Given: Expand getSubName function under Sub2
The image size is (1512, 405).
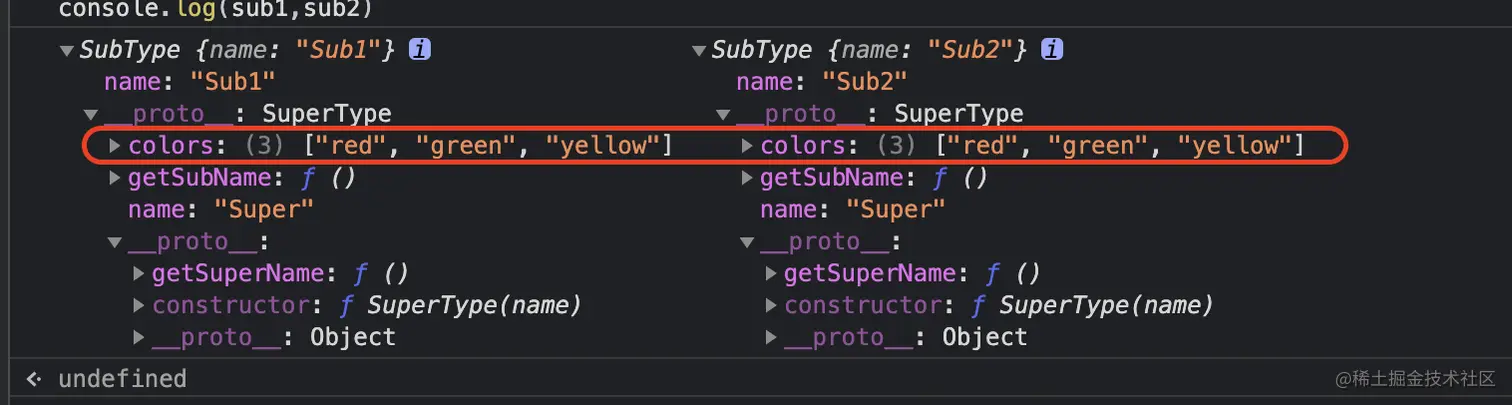Looking at the screenshot, I should (x=747, y=178).
